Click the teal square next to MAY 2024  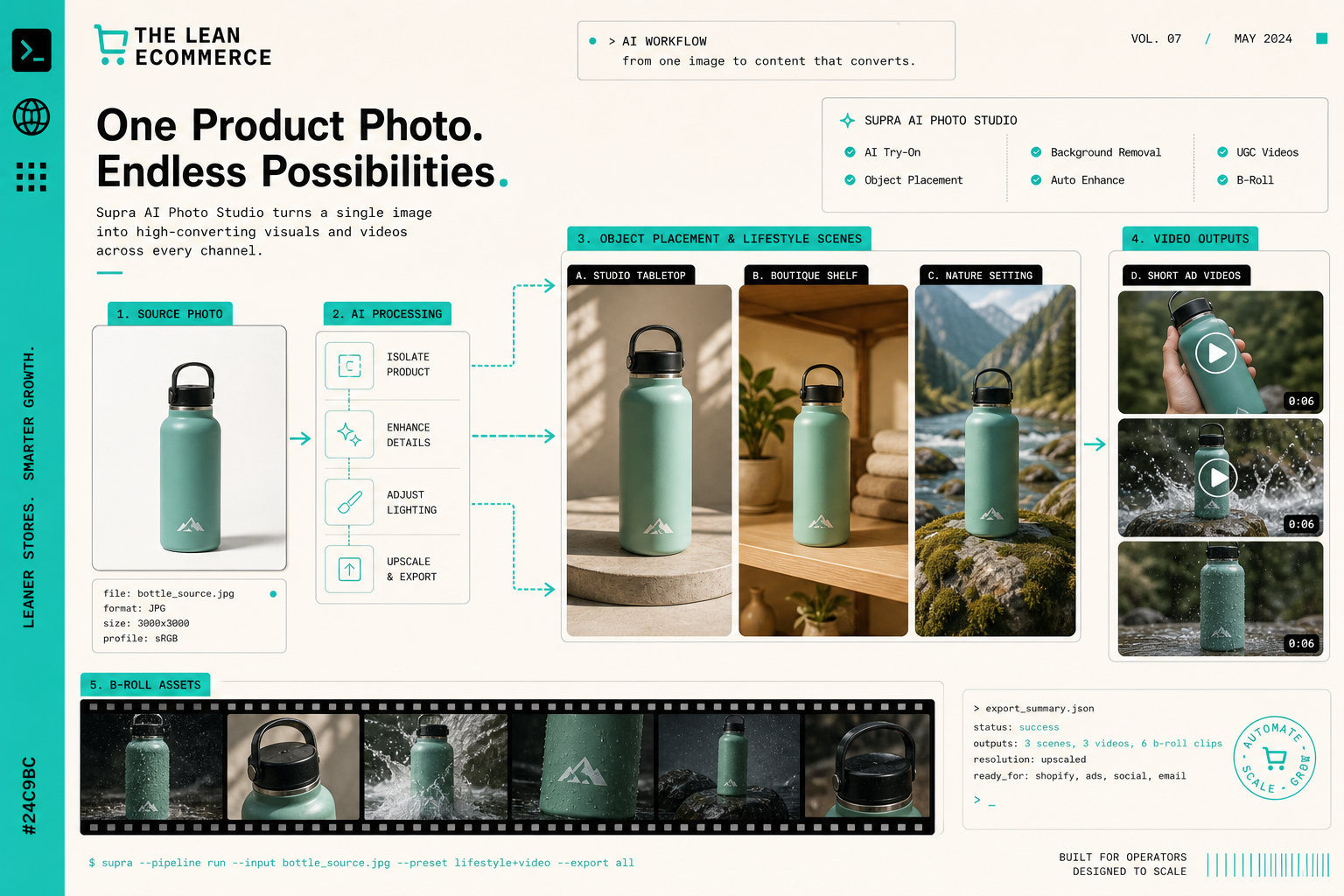(1322, 38)
